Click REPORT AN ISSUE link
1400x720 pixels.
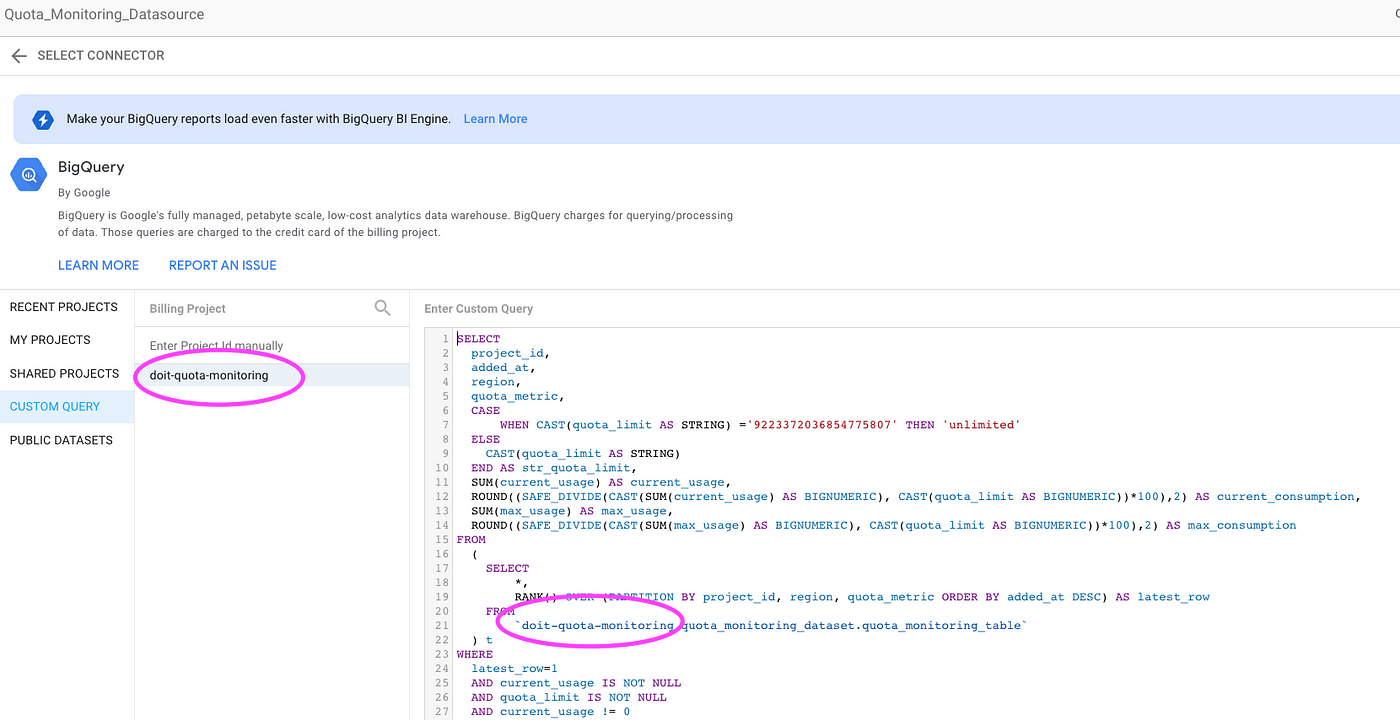coord(222,265)
